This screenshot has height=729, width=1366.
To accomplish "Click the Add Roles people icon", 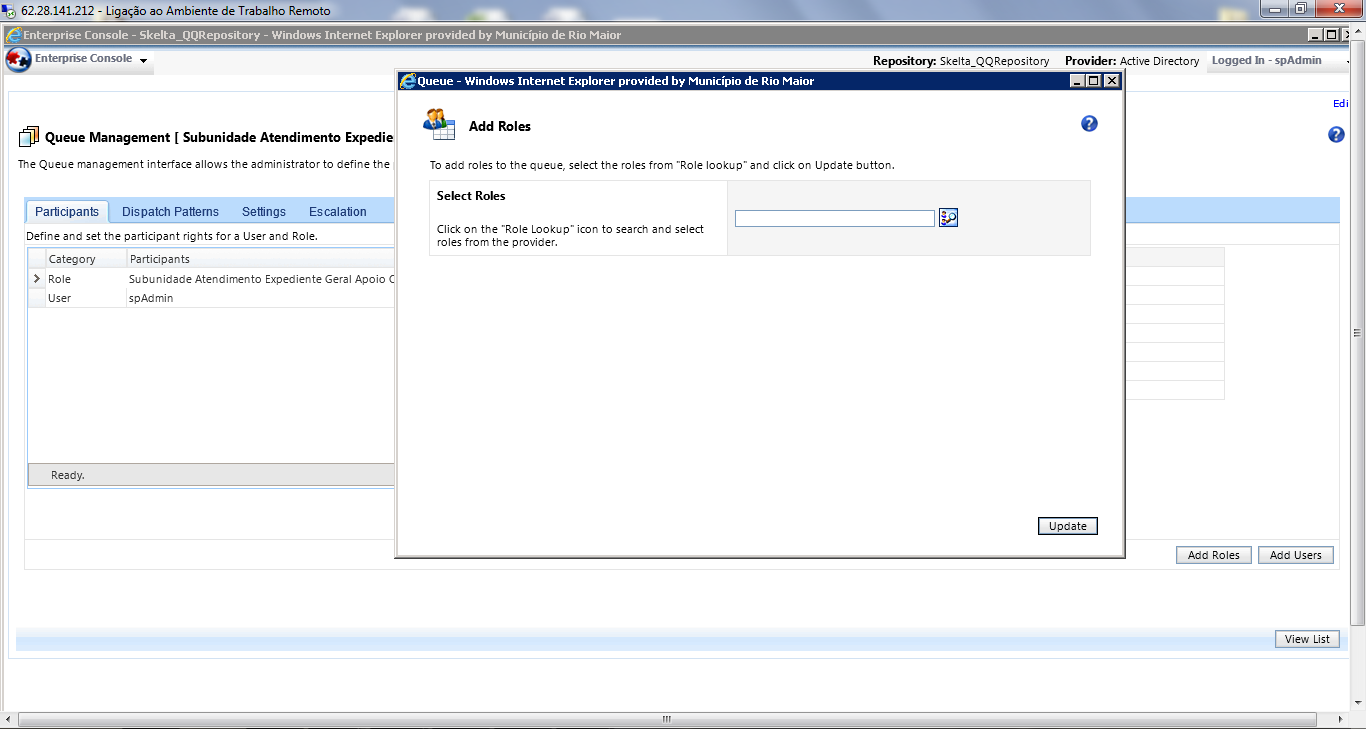I will (x=440, y=124).
